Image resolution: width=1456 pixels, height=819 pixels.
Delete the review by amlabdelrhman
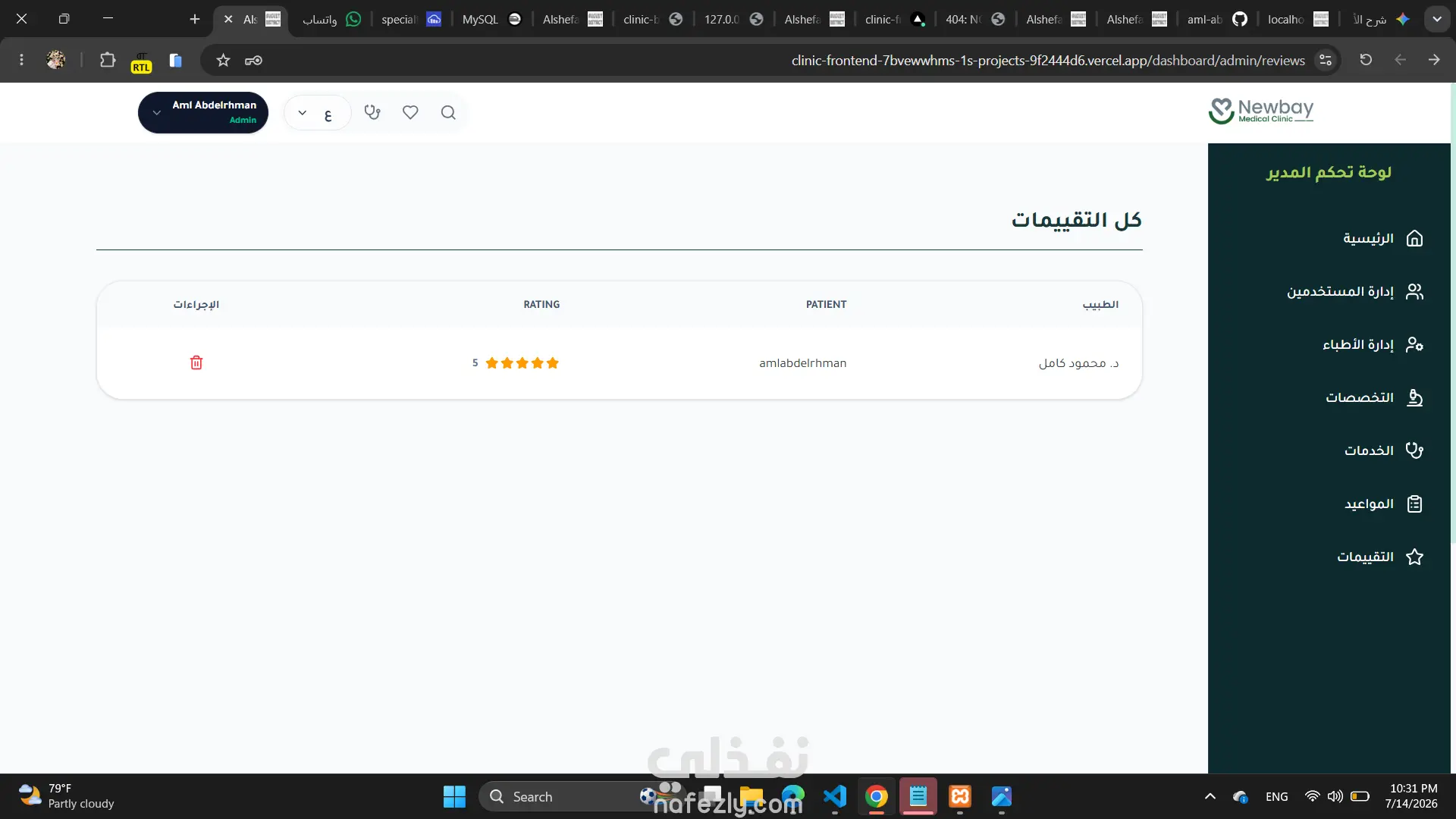click(x=196, y=362)
